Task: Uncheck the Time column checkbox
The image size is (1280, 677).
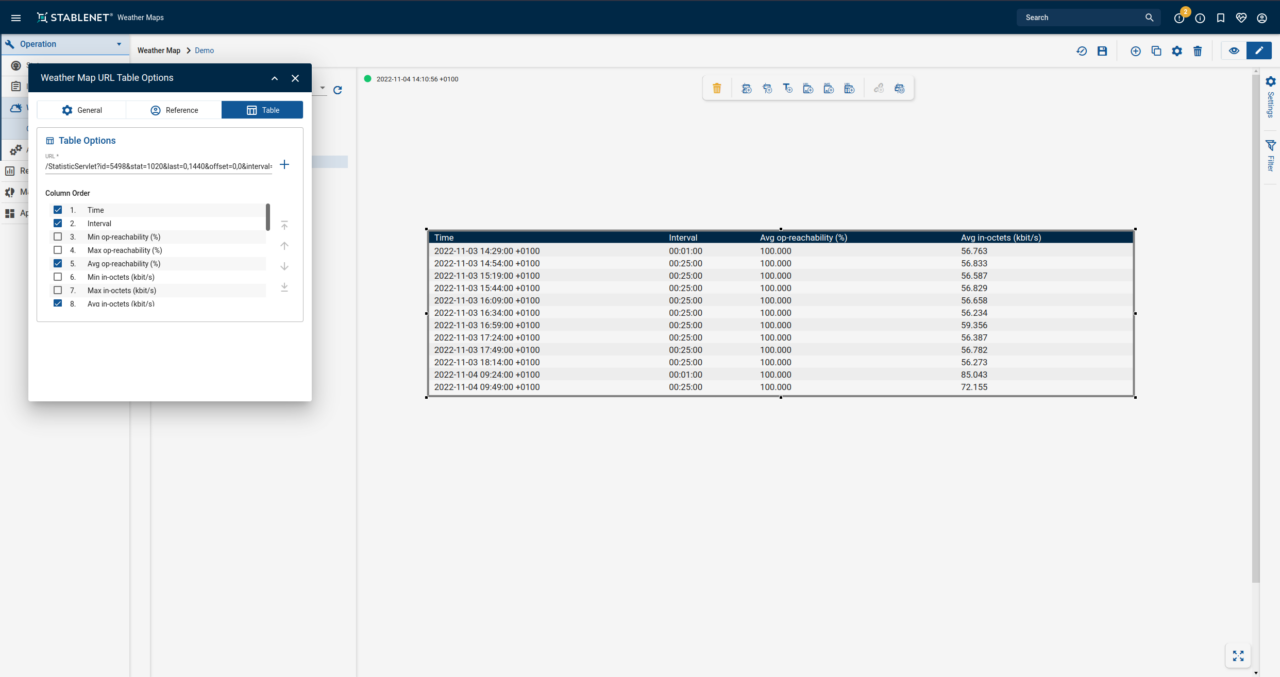Action: (57, 210)
